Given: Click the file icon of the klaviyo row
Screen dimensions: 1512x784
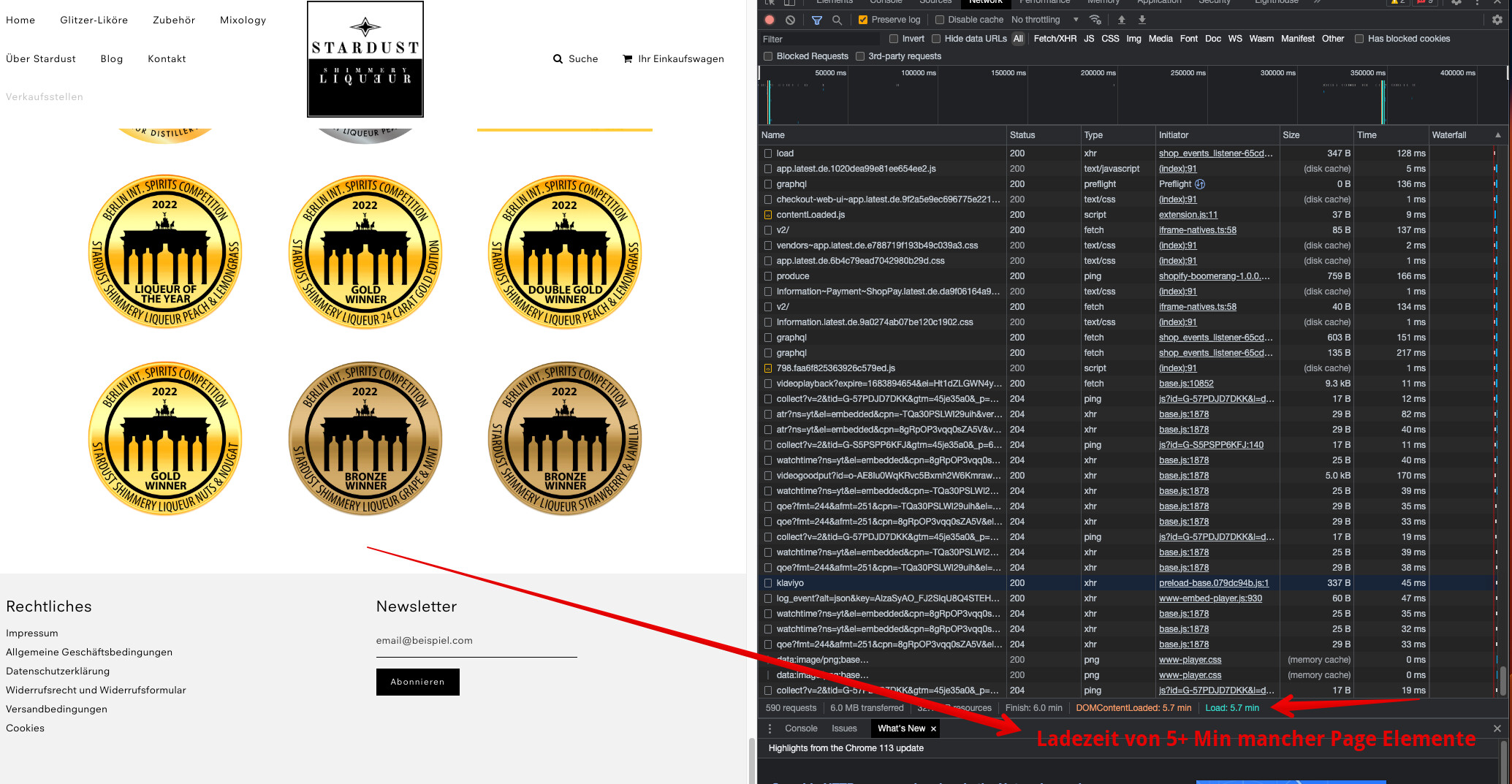Looking at the screenshot, I should coord(768,583).
